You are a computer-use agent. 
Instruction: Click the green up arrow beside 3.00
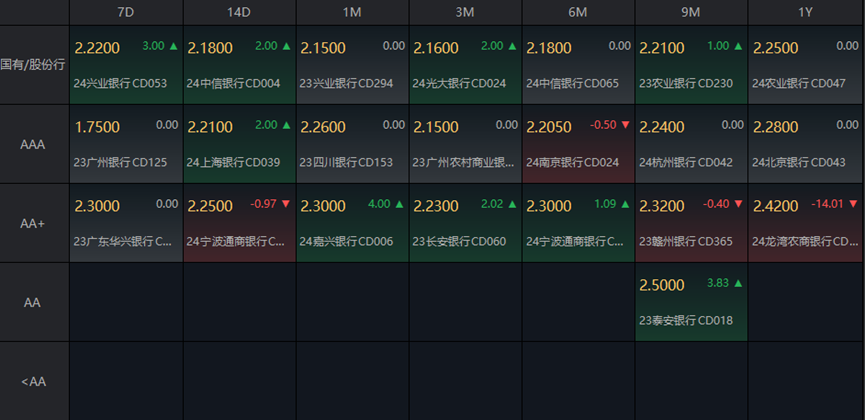pyautogui.click(x=174, y=46)
